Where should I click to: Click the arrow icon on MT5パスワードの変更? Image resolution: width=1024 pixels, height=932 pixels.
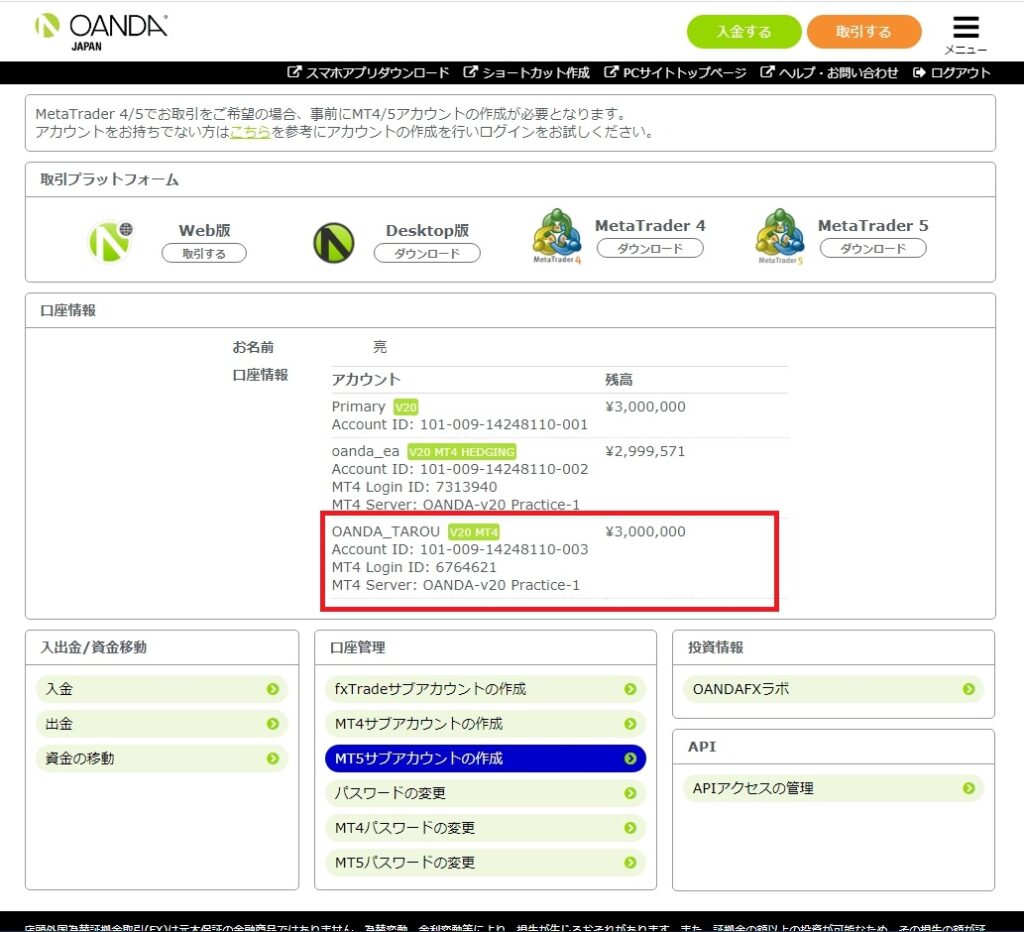(x=630, y=862)
